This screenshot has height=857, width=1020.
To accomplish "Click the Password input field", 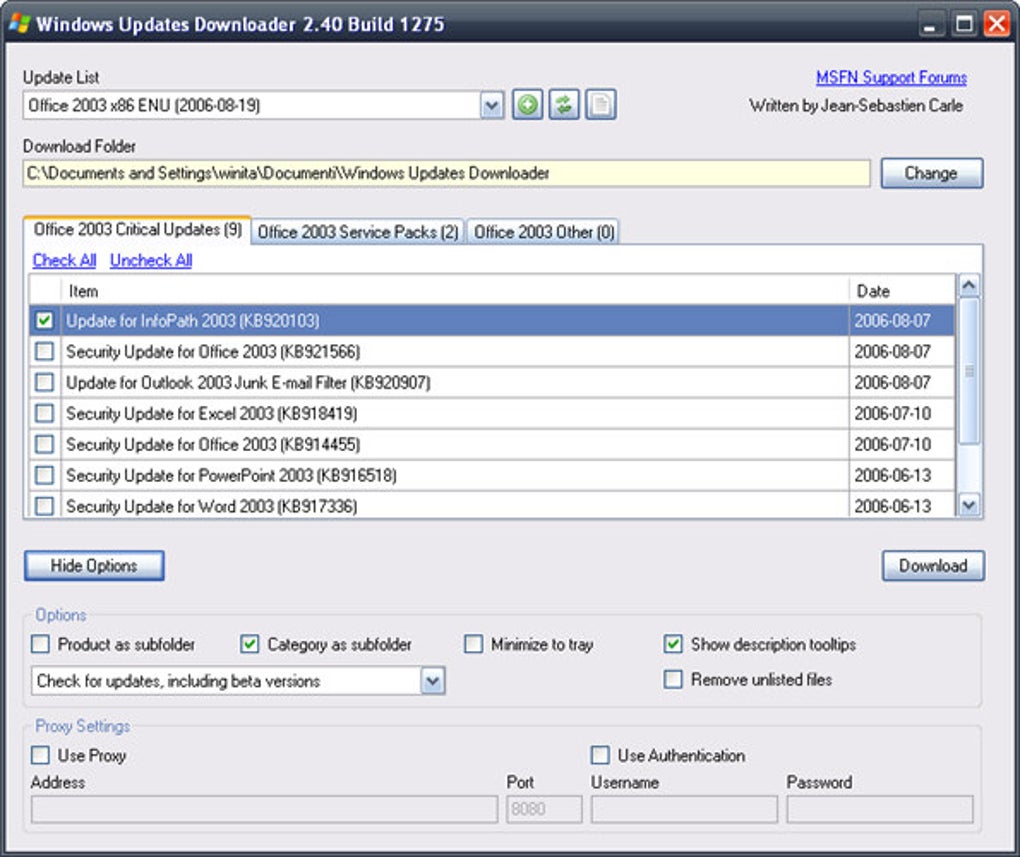I will [880, 809].
